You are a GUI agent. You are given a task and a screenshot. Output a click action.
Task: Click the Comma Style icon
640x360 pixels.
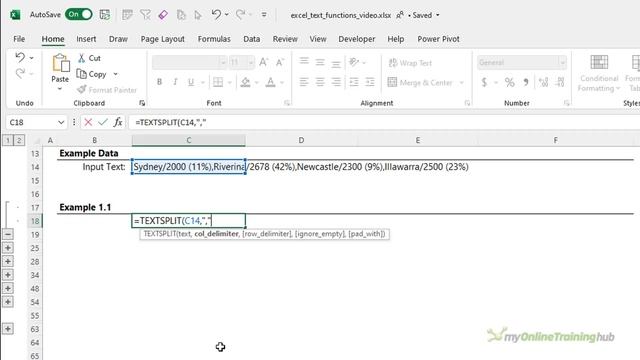(x=526, y=82)
